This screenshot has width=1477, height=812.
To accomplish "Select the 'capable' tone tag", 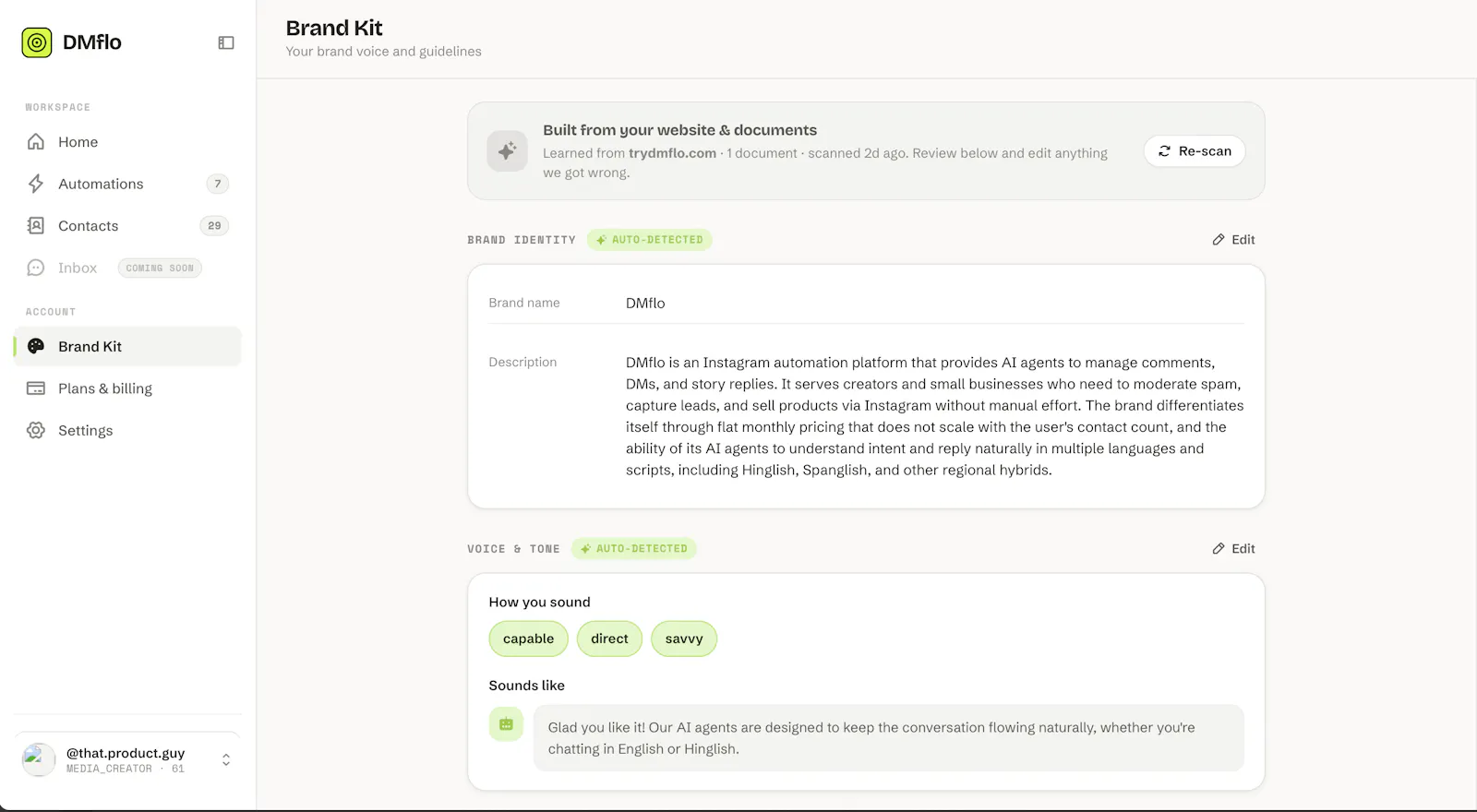I will [x=528, y=639].
